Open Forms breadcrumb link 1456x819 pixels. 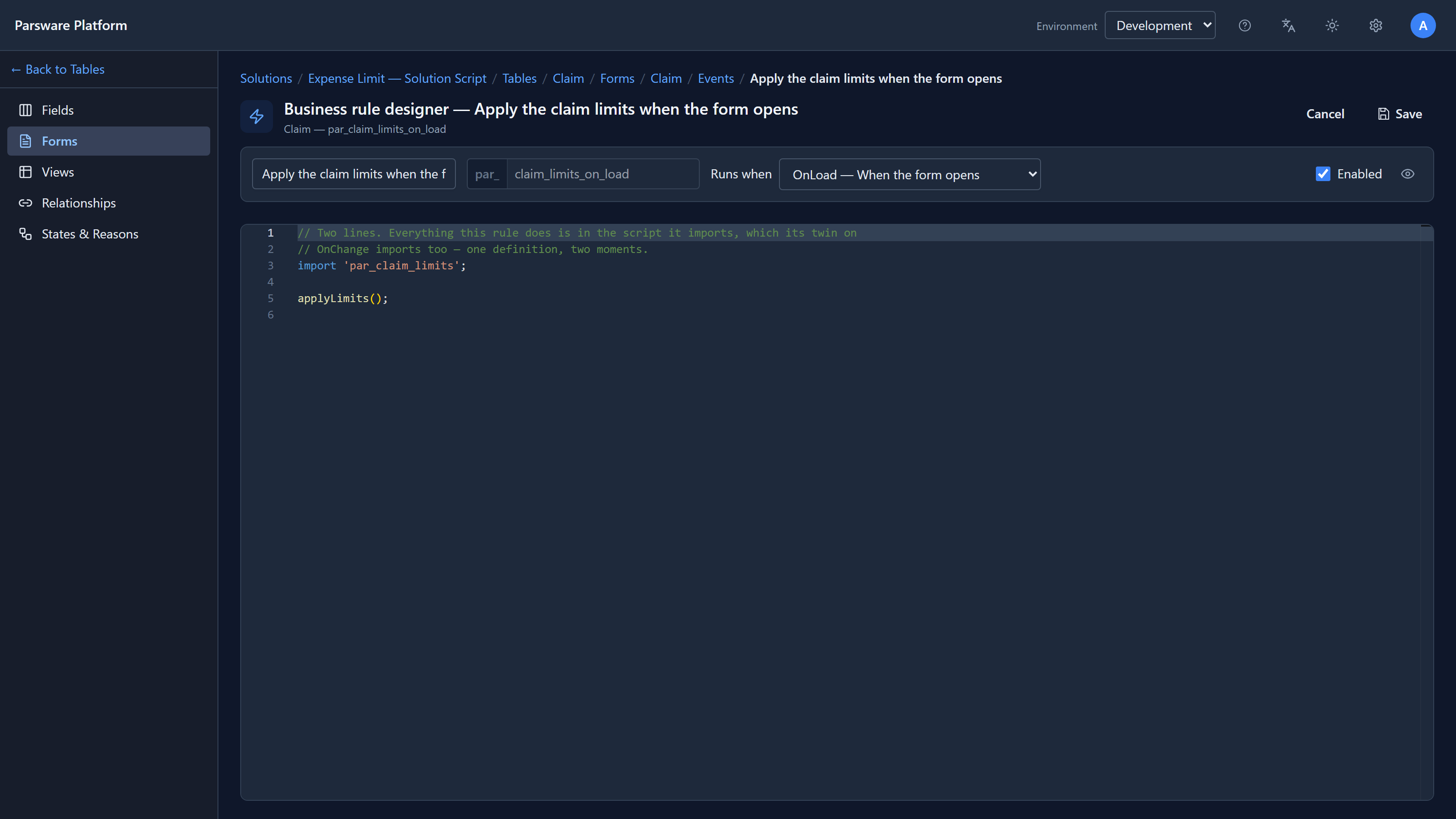pyautogui.click(x=617, y=79)
